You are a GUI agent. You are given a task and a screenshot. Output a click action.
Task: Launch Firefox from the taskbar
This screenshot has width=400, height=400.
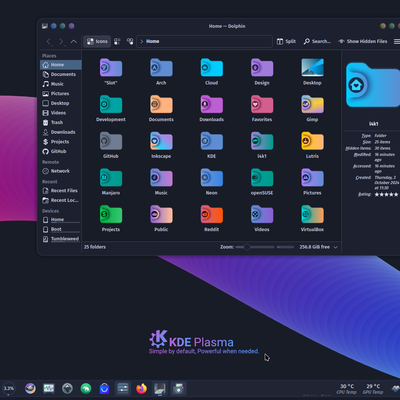[x=141, y=388]
